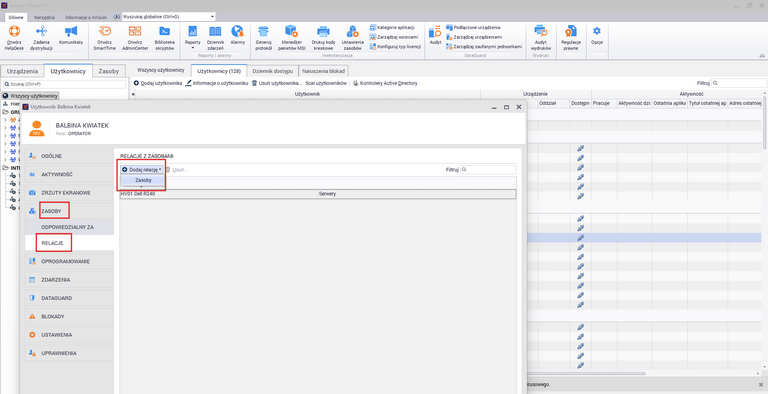Viewport: 768px width, 394px height.
Task: Click Drukuj kody kreskowe
Action: pyautogui.click(x=323, y=38)
